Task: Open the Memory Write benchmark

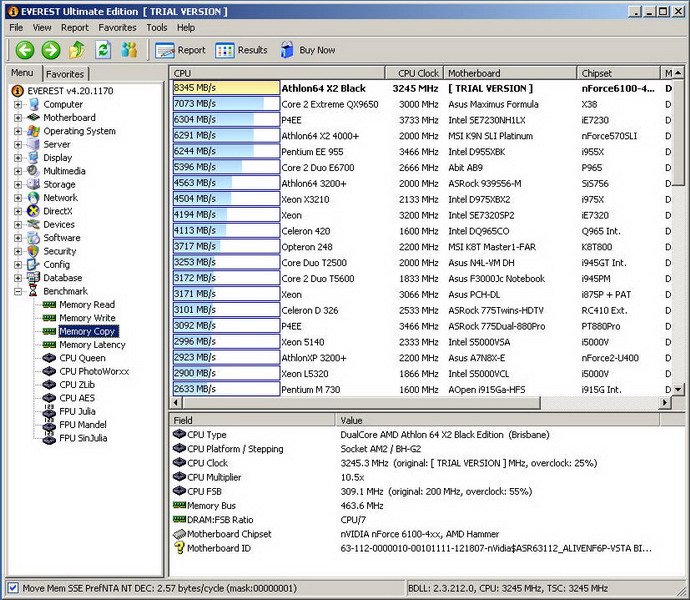Action: (87, 318)
